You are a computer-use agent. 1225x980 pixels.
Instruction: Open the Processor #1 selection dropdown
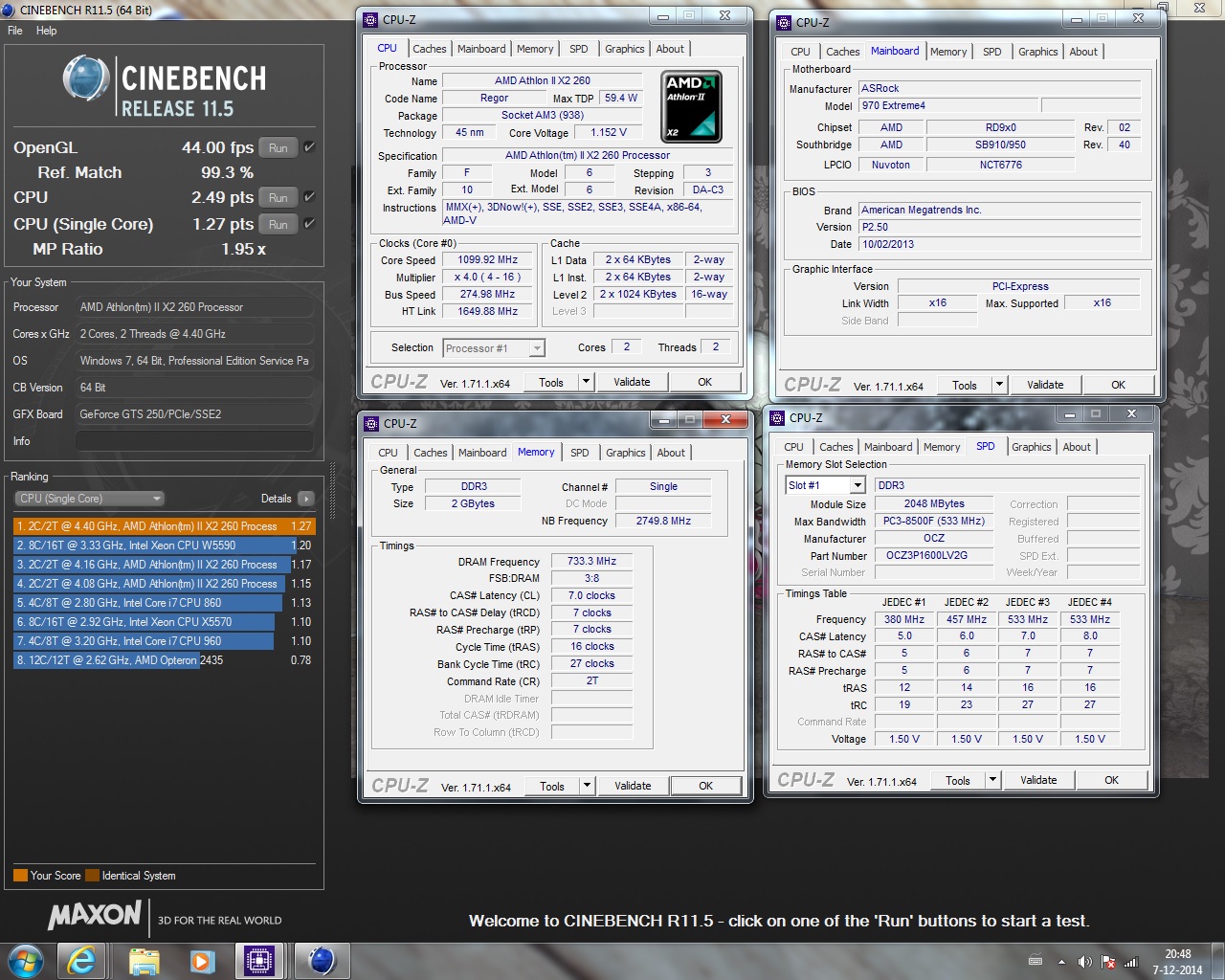494,348
